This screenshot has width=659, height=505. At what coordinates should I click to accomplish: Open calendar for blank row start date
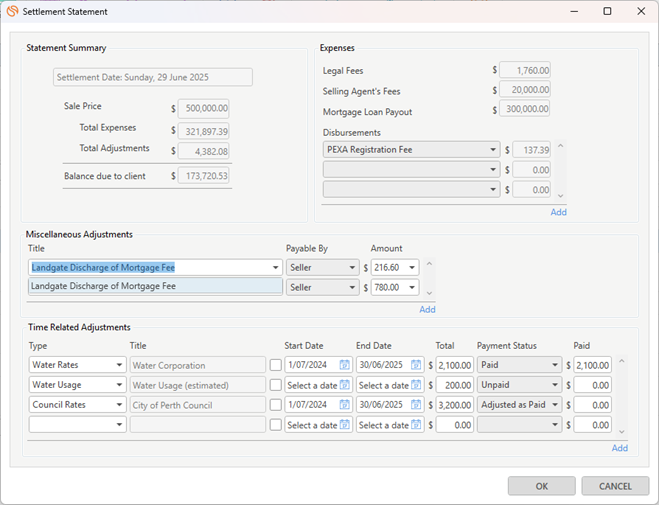tap(345, 425)
